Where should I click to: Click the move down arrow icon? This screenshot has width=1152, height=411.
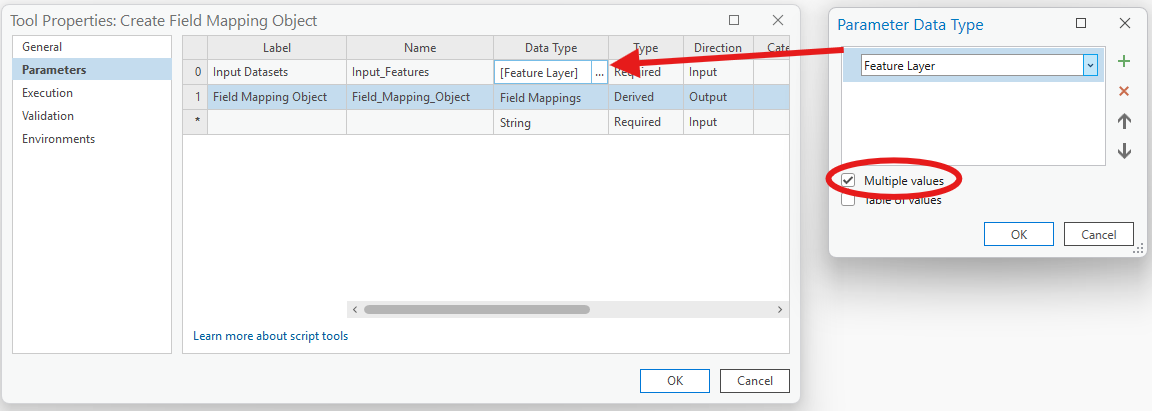click(x=1124, y=151)
